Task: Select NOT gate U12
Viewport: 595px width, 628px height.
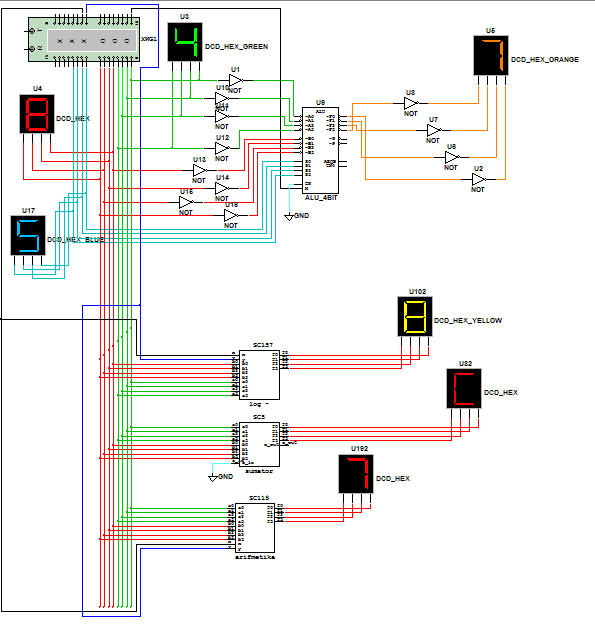Action: click(221, 149)
